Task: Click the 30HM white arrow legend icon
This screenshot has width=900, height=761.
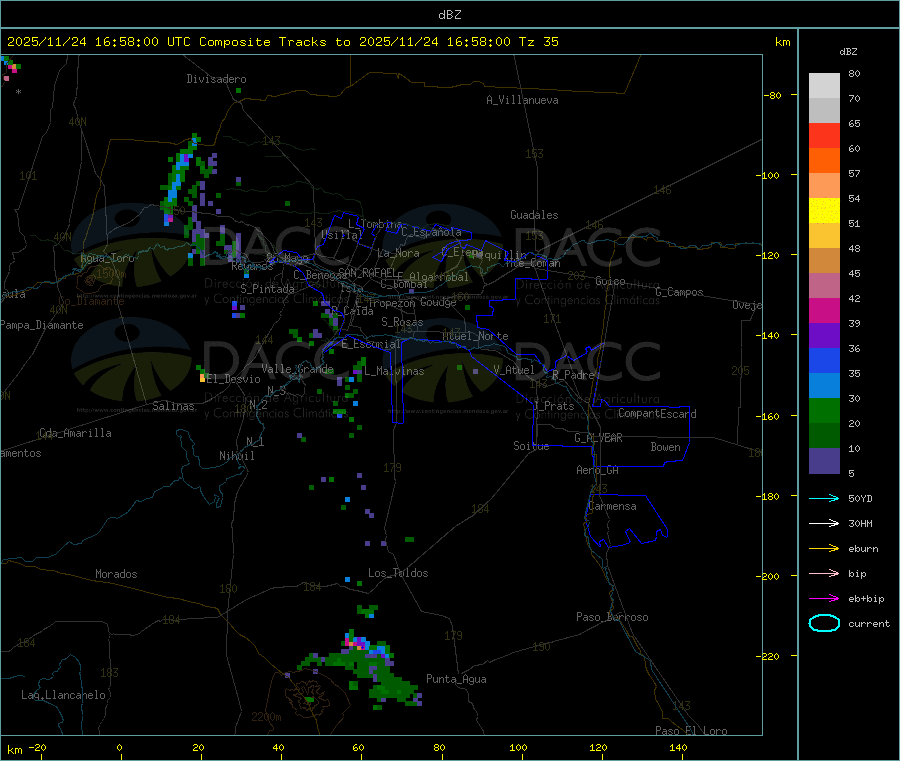Action: [824, 523]
